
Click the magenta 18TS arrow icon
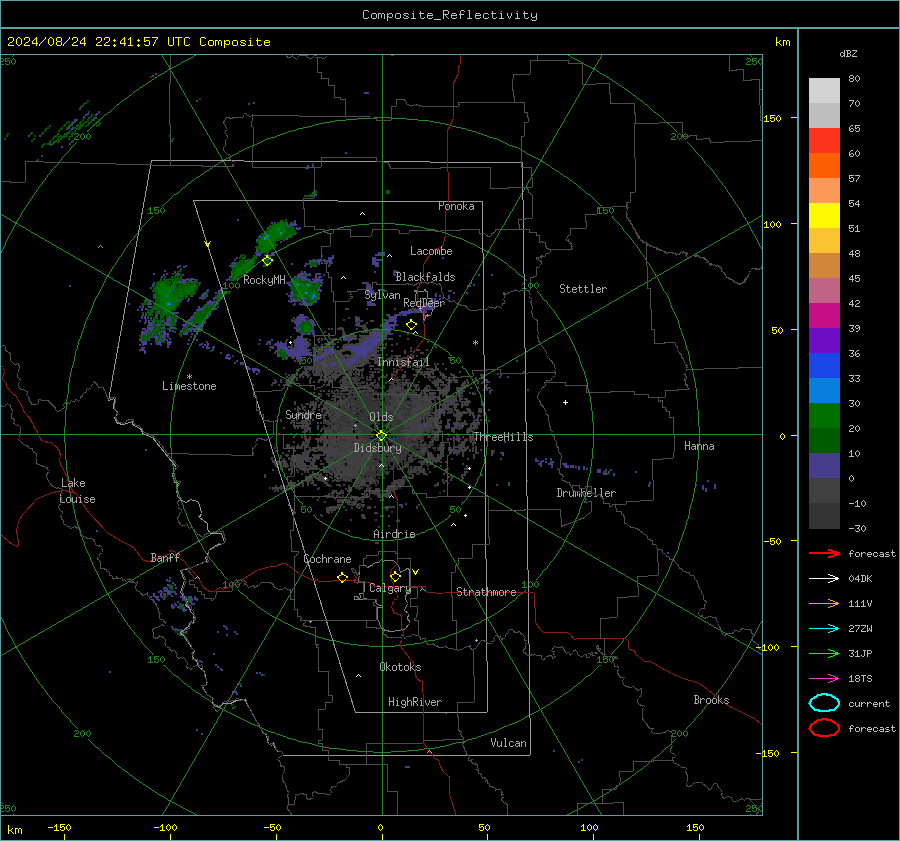824,679
